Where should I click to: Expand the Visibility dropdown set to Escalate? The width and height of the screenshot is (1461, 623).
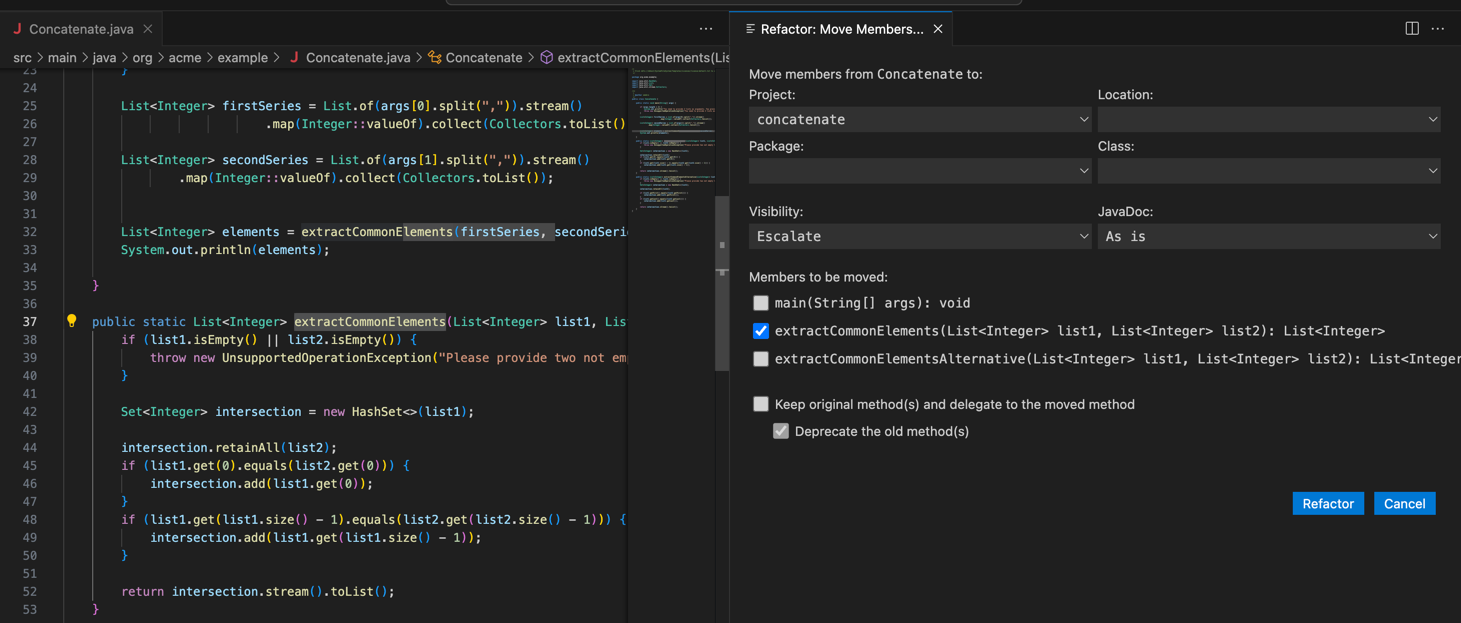coord(919,236)
